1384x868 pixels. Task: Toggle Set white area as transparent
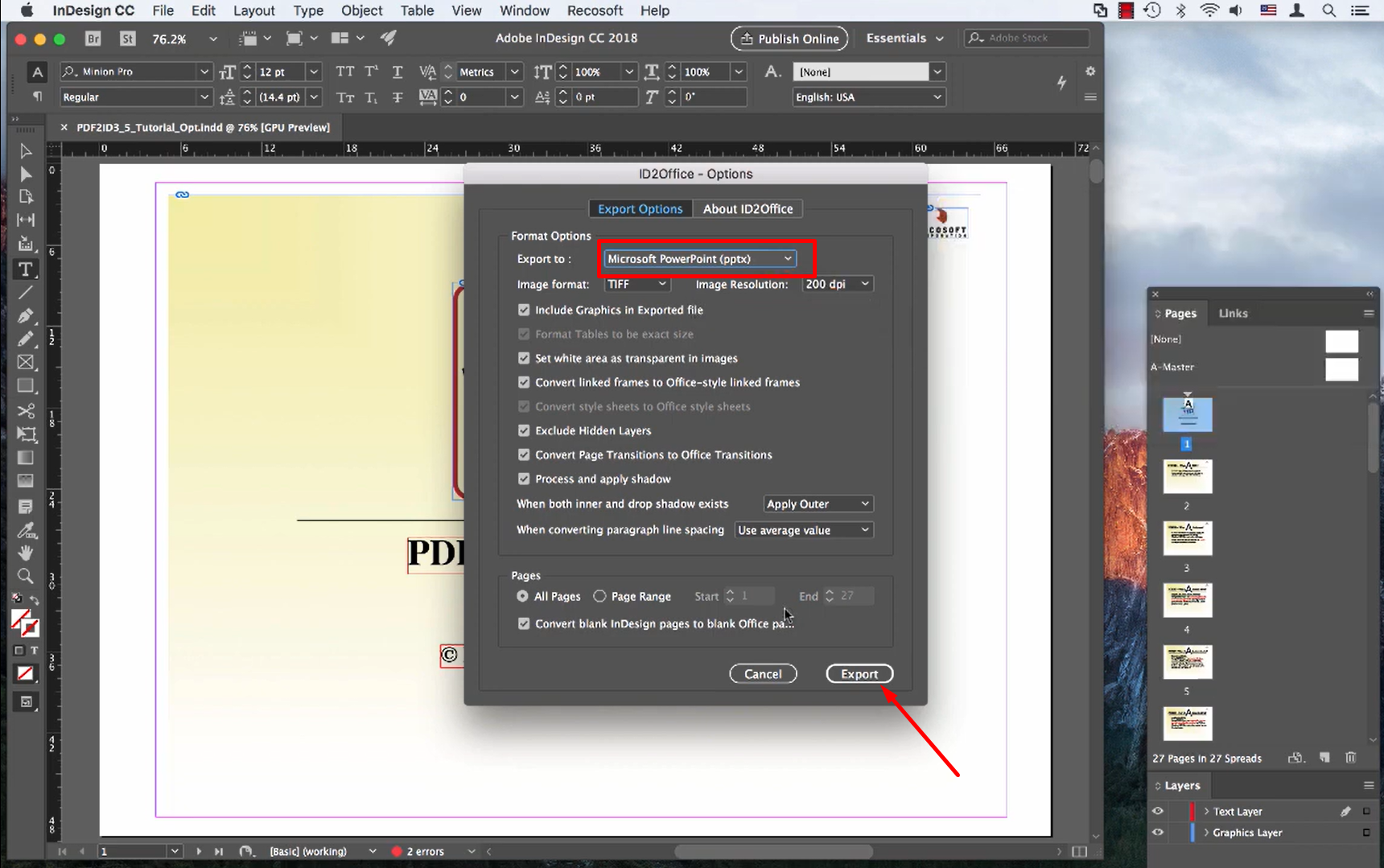pyautogui.click(x=524, y=358)
